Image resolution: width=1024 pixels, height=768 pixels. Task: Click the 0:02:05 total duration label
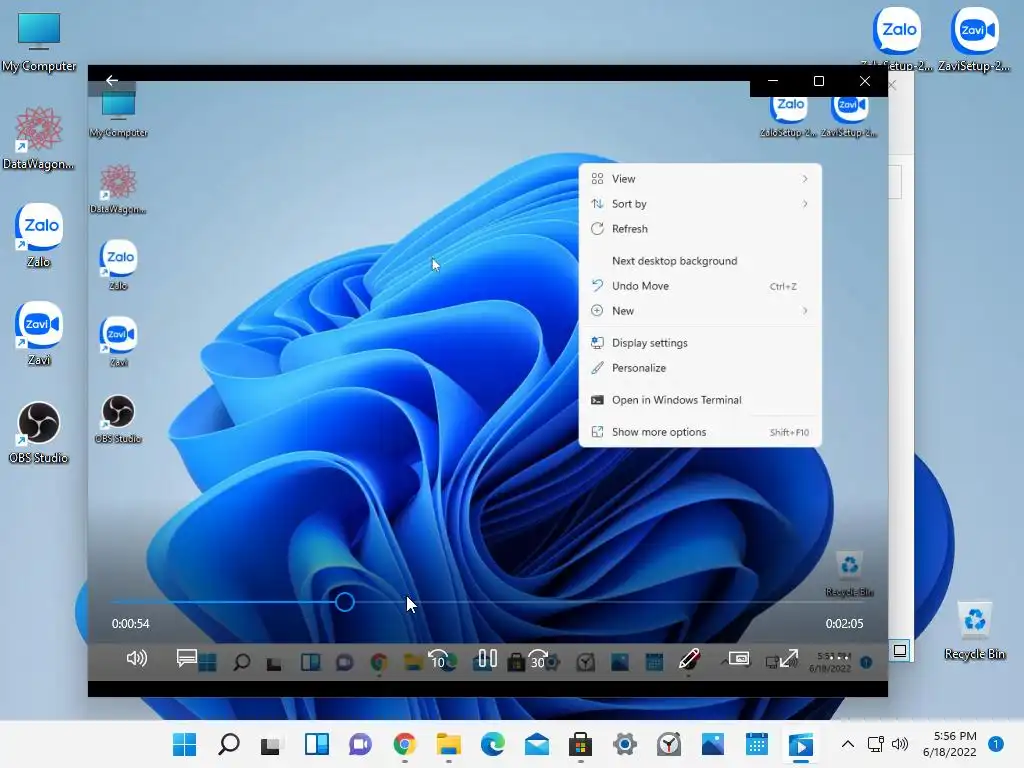[x=844, y=624]
